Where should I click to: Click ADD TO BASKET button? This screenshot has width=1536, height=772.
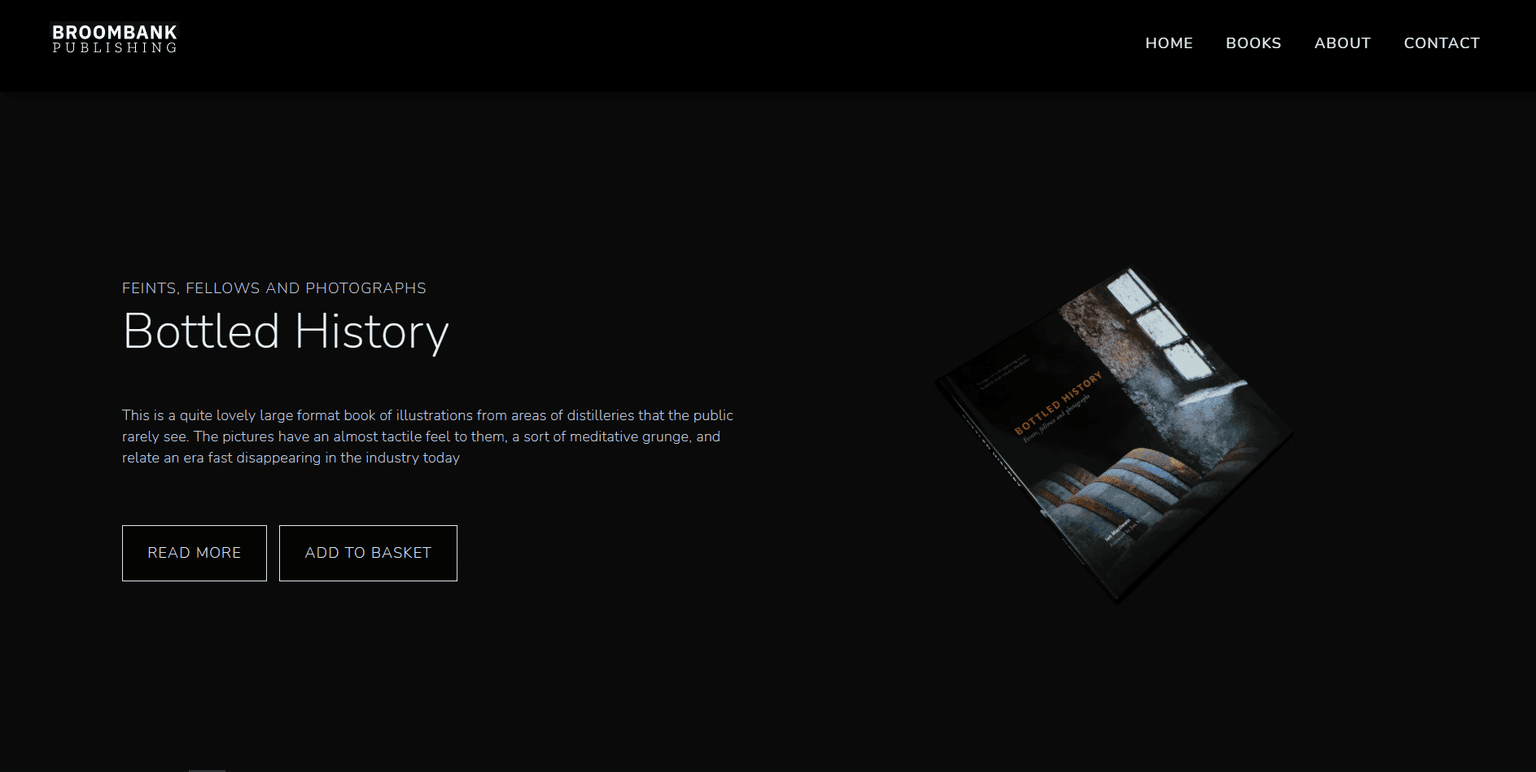(368, 553)
